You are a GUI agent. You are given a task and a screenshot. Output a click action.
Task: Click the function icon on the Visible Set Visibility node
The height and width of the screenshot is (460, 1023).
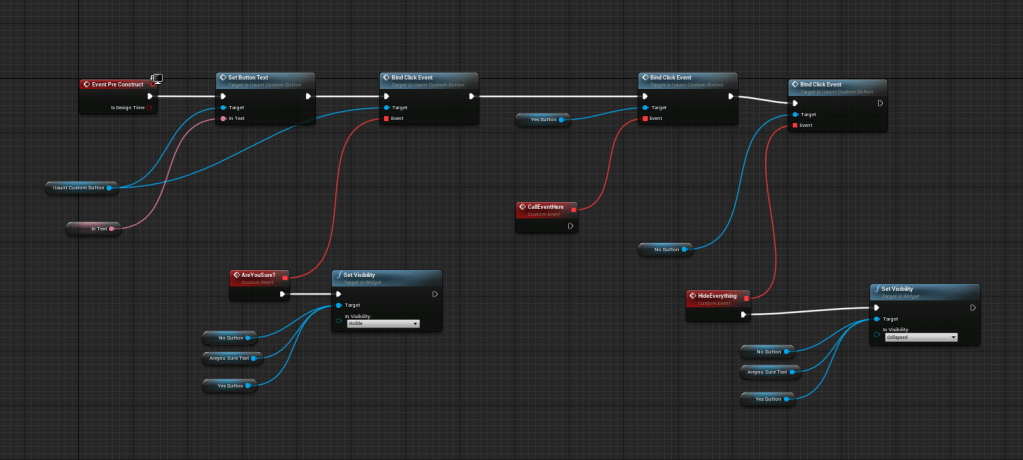[x=339, y=276]
